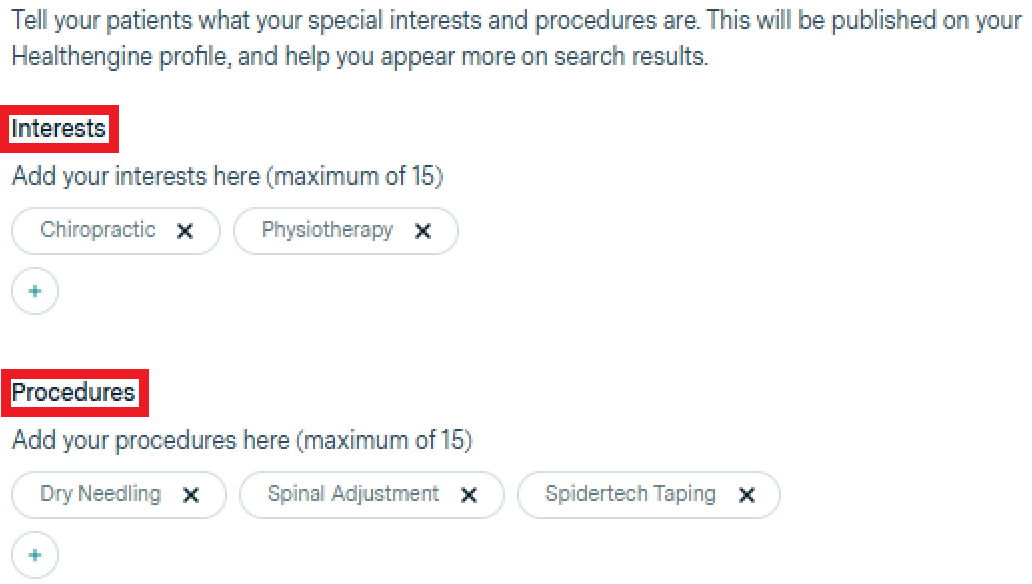The image size is (1032, 584).
Task: Click 'maximum of 15' under Procedures
Action: click(x=388, y=440)
